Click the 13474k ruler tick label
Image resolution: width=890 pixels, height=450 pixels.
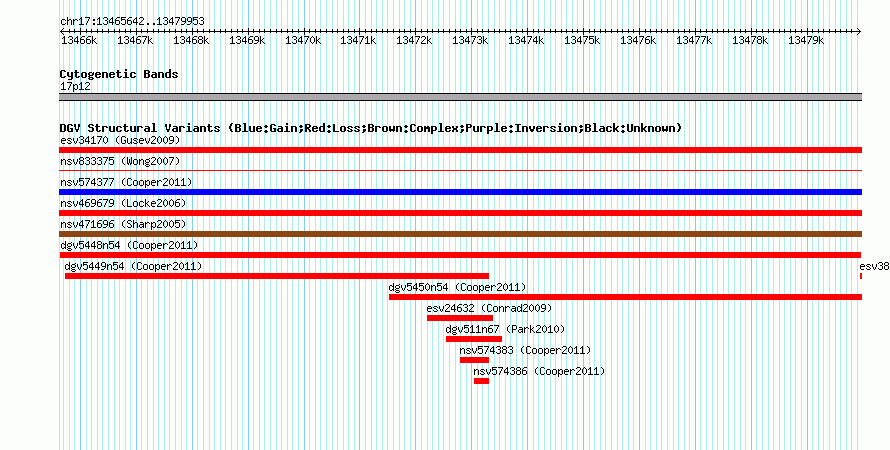coord(526,40)
